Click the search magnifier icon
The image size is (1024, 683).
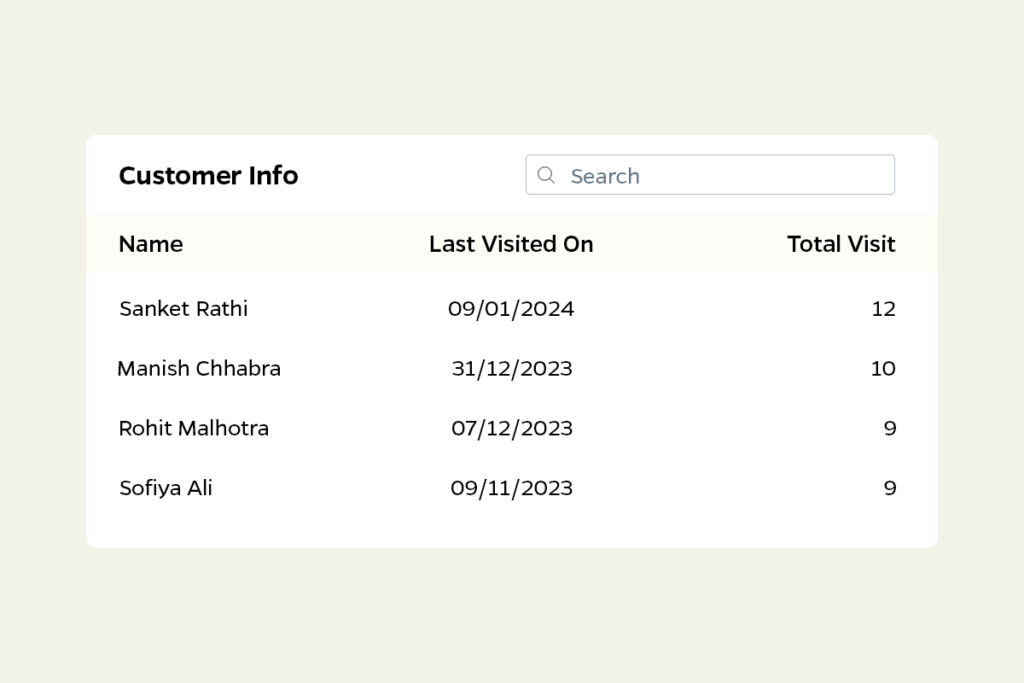(x=546, y=175)
